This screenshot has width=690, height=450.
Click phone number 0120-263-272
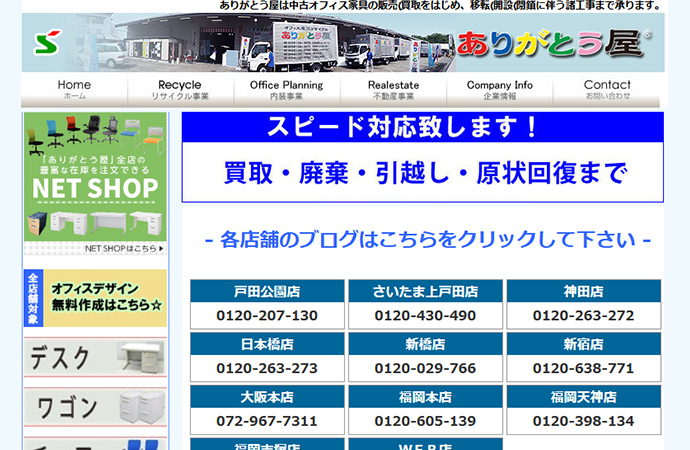tap(584, 315)
